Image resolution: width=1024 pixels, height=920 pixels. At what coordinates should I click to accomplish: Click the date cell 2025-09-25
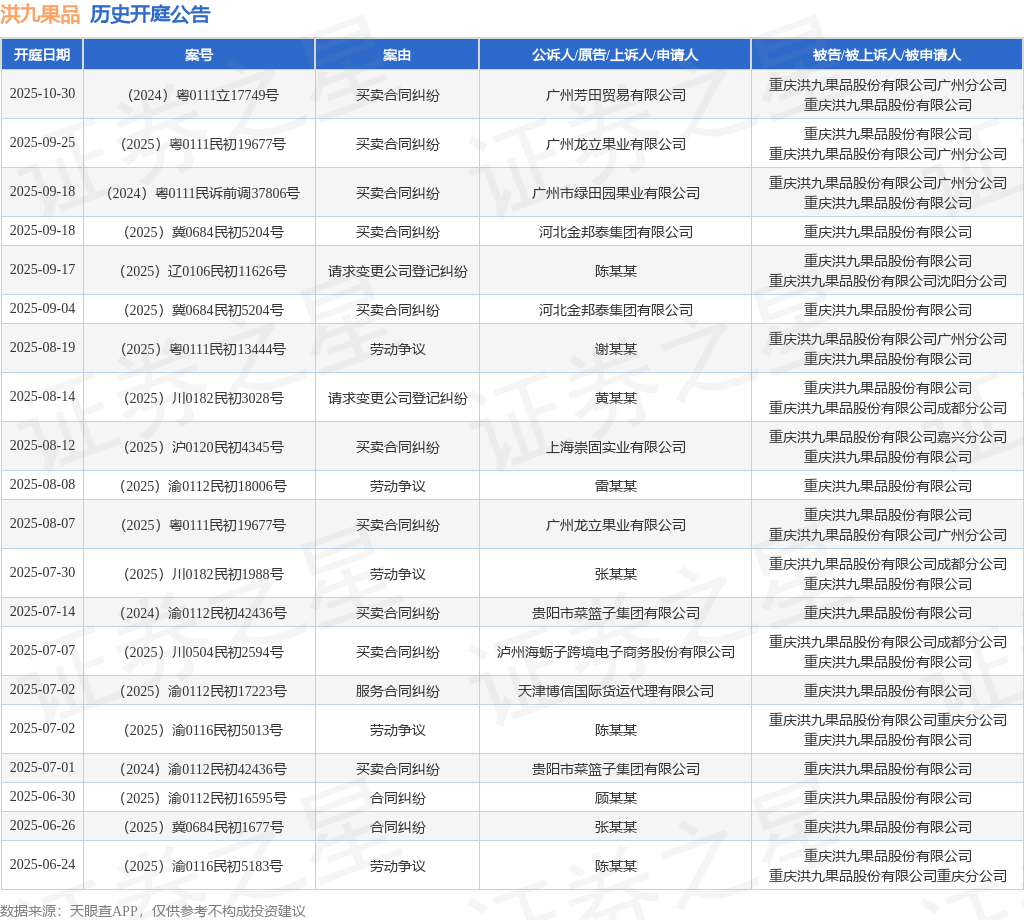(42, 142)
